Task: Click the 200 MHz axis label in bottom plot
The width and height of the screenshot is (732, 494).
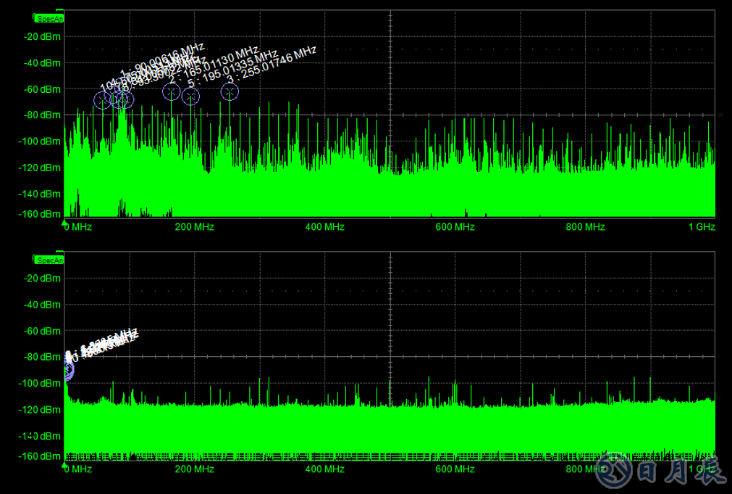Action: coord(196,468)
